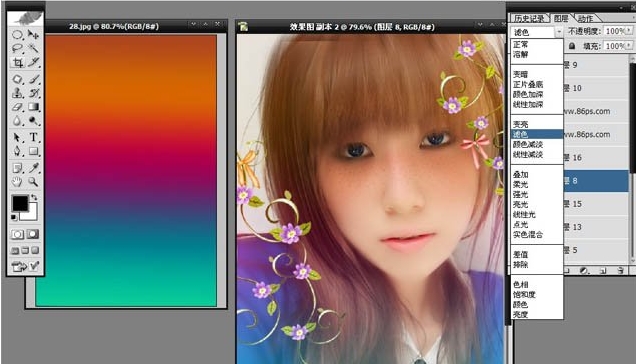
Task: Select the Magic Wand tool
Action: click(33, 48)
